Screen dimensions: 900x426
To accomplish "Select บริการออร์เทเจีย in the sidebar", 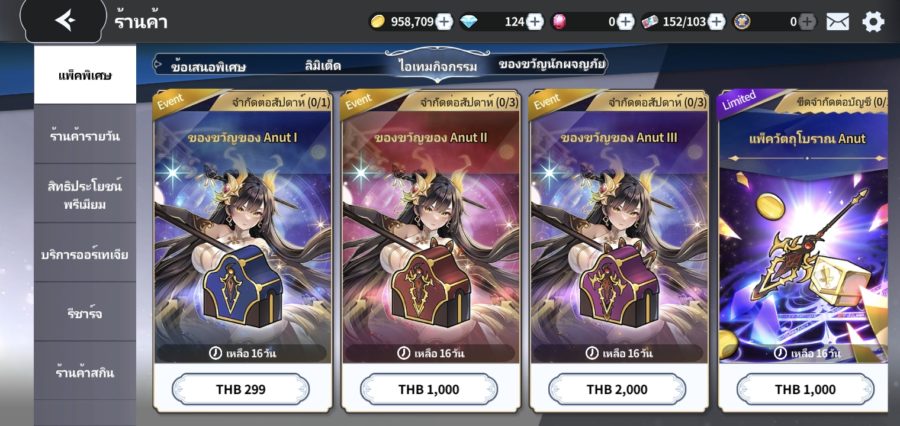I will (85, 254).
